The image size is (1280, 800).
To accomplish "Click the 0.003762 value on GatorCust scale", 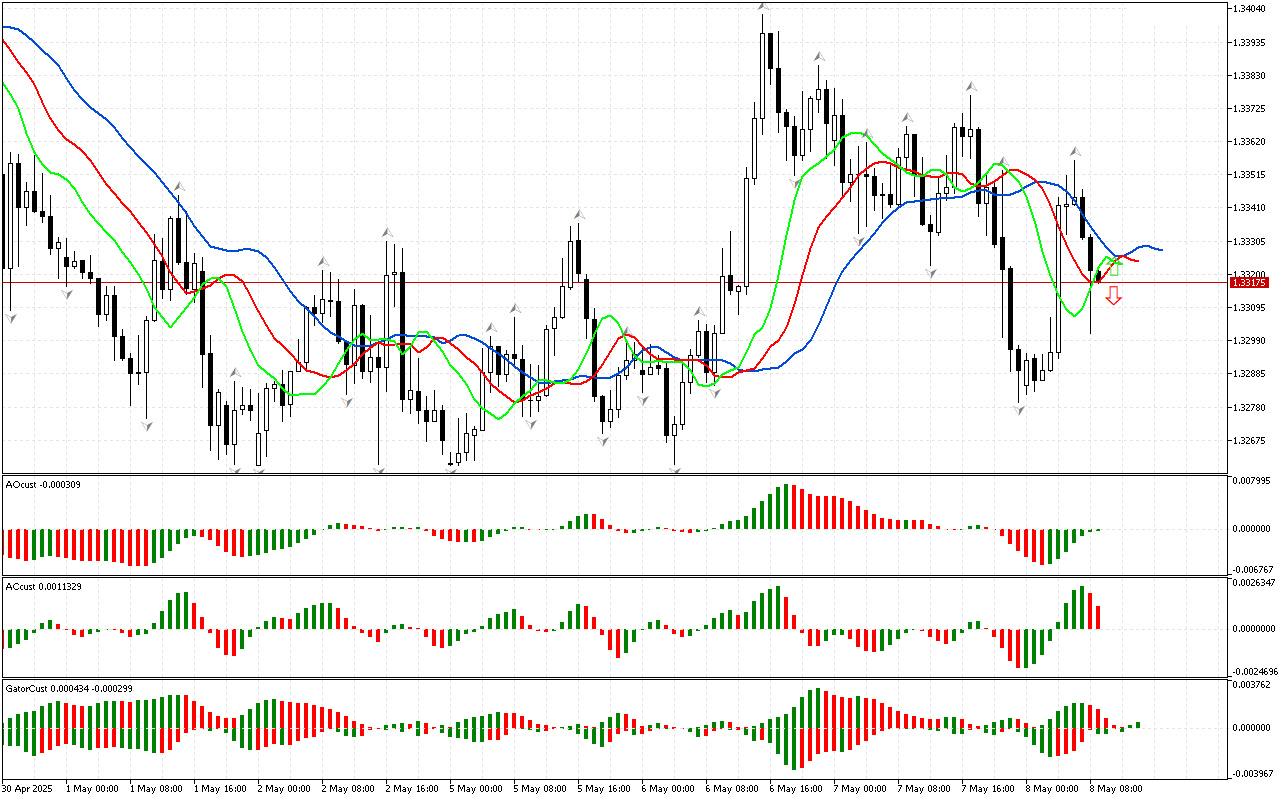I will 1254,685.
